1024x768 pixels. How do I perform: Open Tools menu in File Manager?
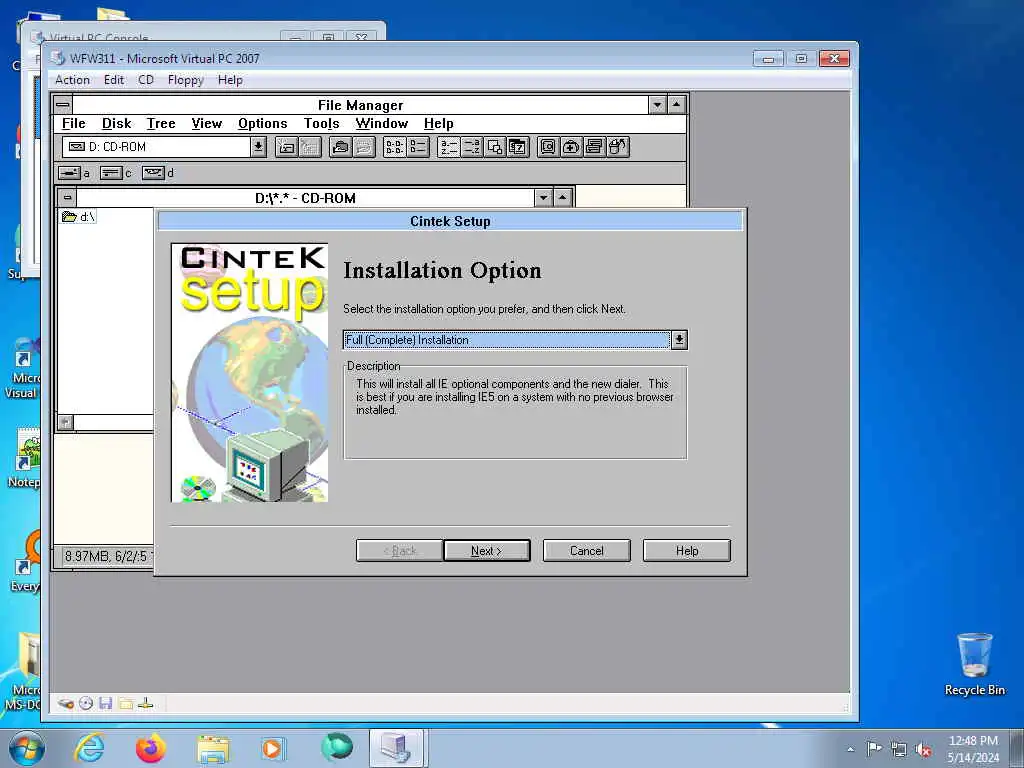pos(321,123)
